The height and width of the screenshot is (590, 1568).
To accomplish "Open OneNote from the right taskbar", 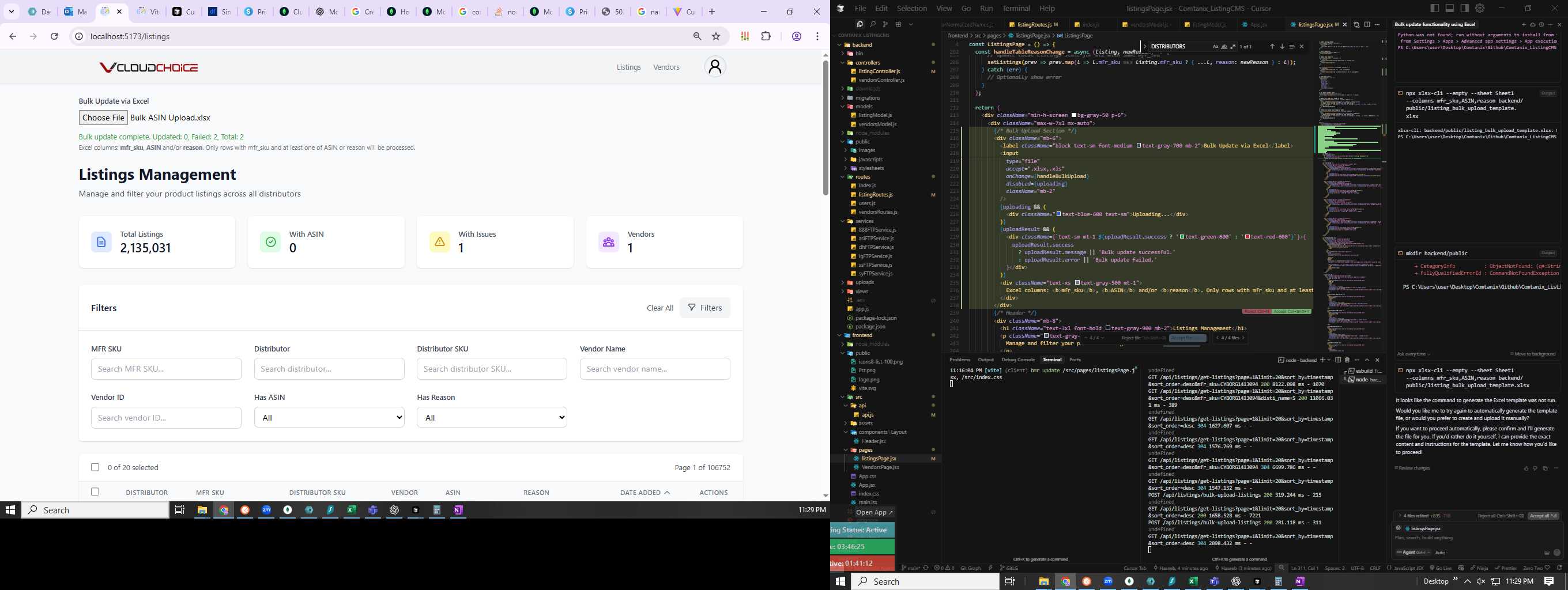I will click(1299, 581).
